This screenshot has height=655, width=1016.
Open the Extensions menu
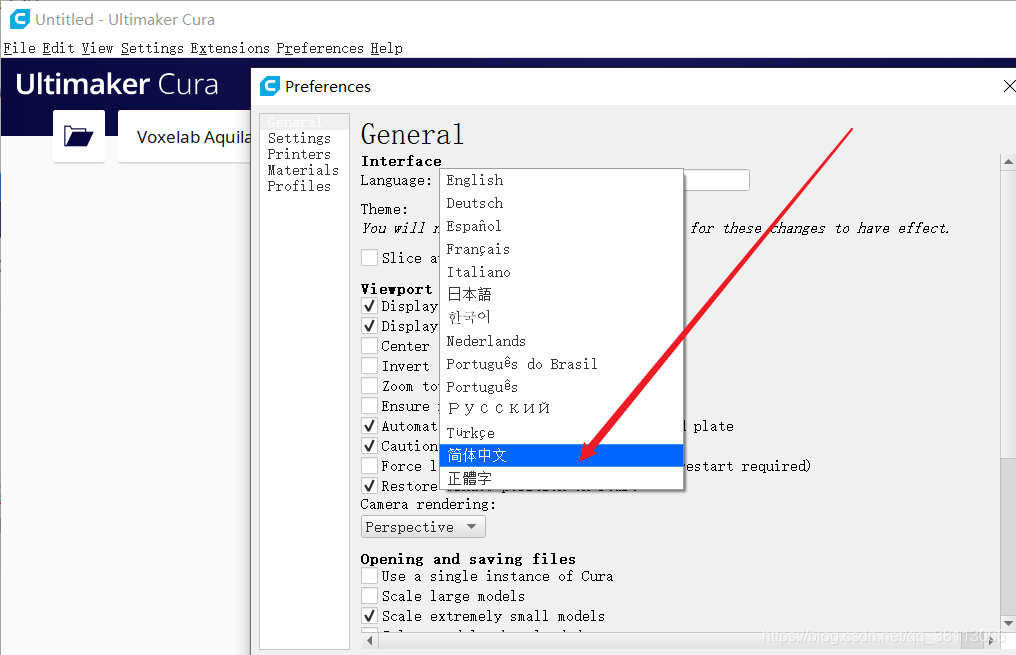point(230,49)
